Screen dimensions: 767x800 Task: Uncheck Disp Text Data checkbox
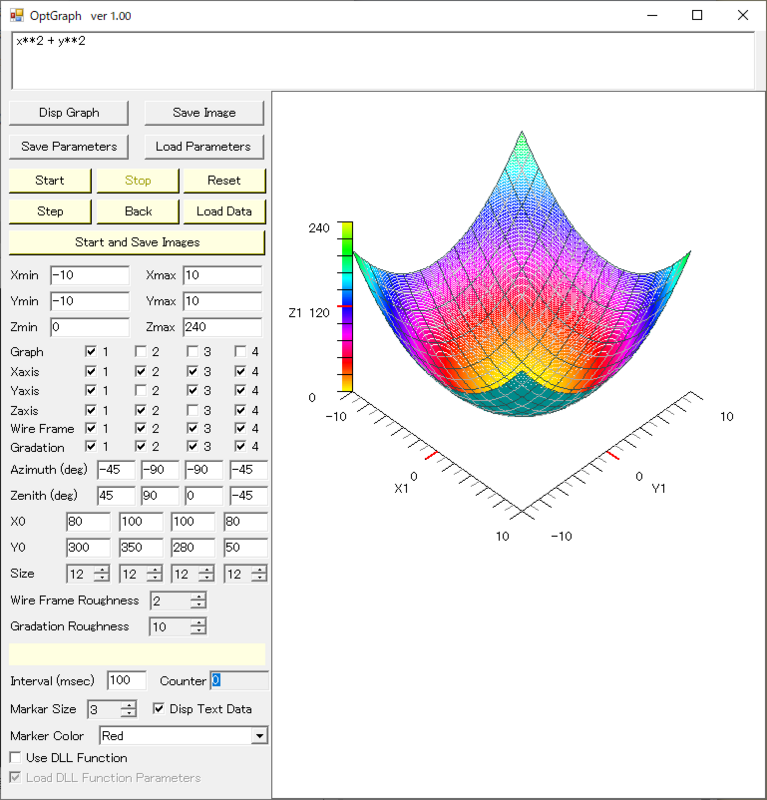click(x=159, y=709)
